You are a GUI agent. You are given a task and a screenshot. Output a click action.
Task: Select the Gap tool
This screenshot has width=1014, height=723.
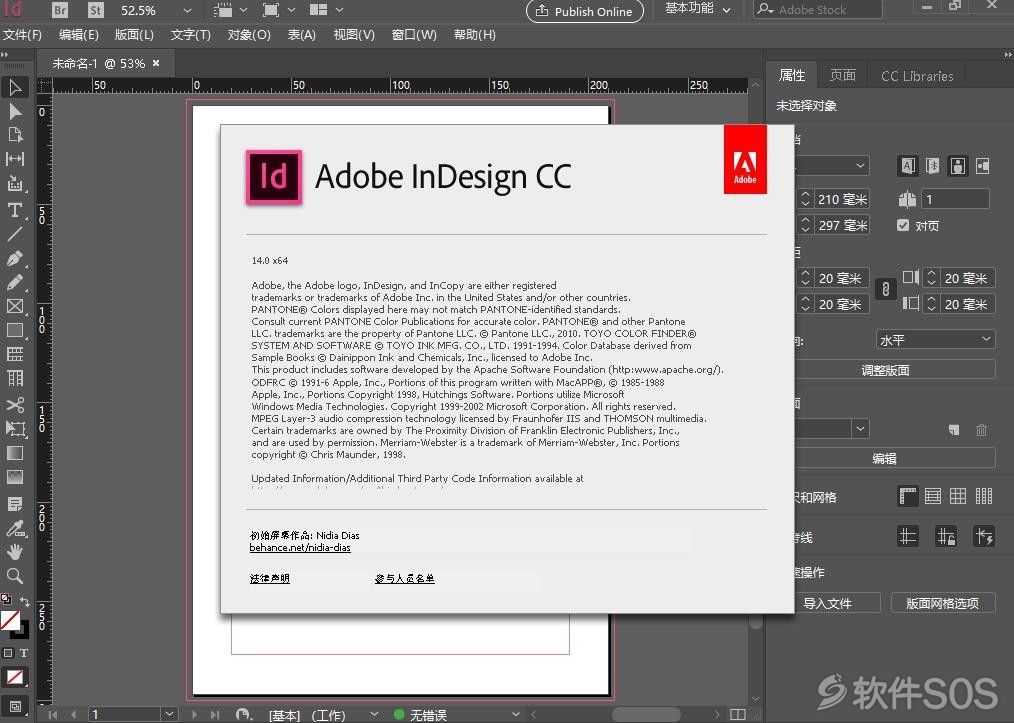pos(15,159)
